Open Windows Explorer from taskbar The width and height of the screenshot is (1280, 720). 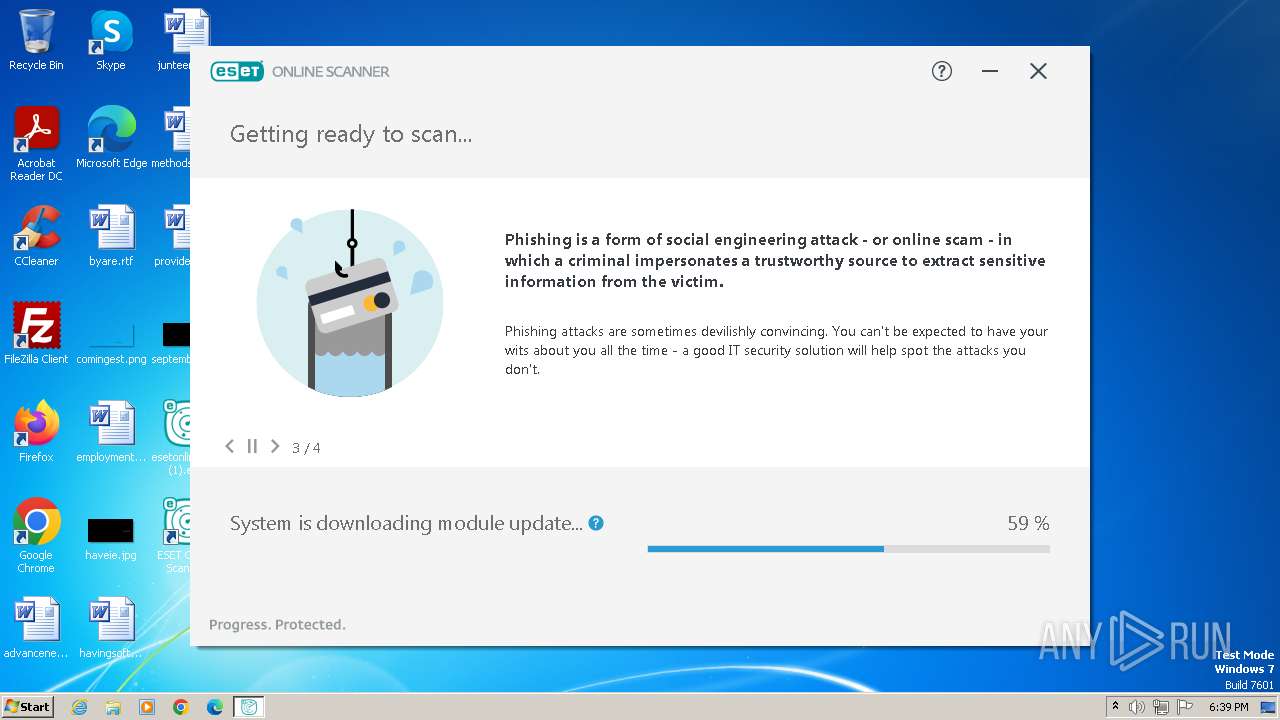tap(113, 707)
